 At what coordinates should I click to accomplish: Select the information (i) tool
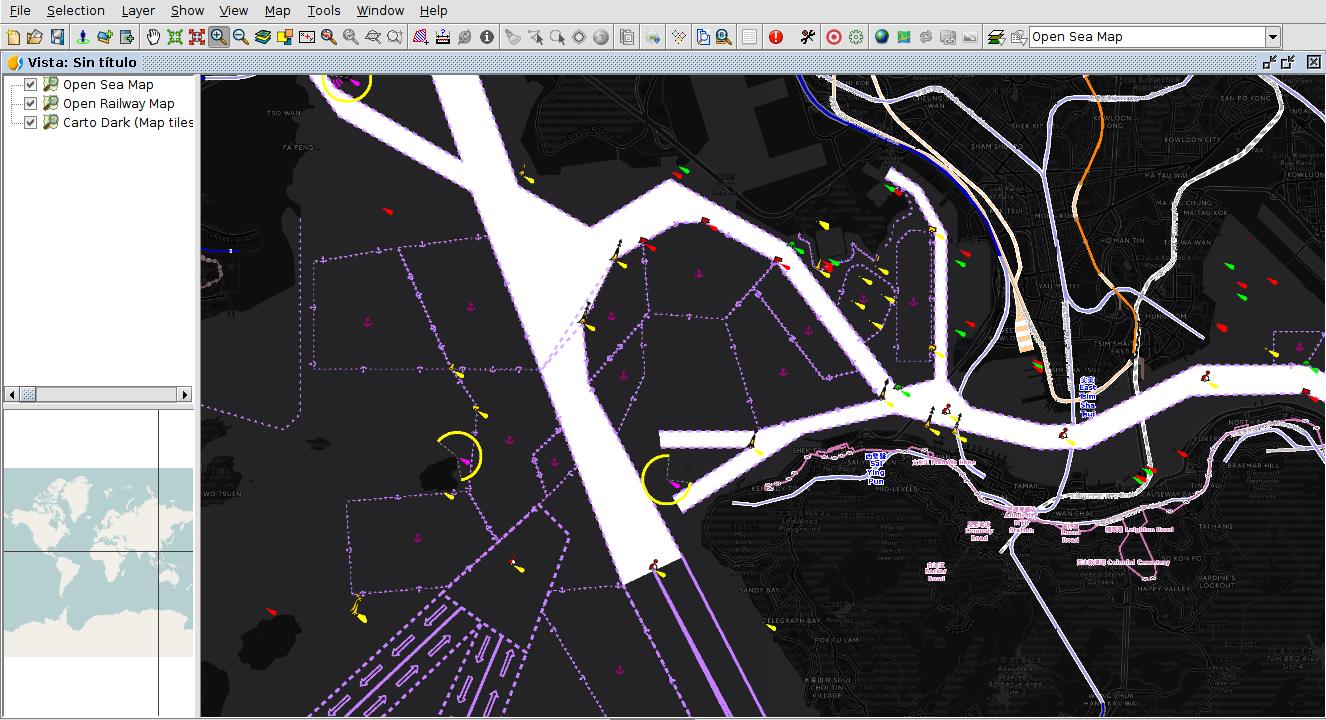(487, 37)
